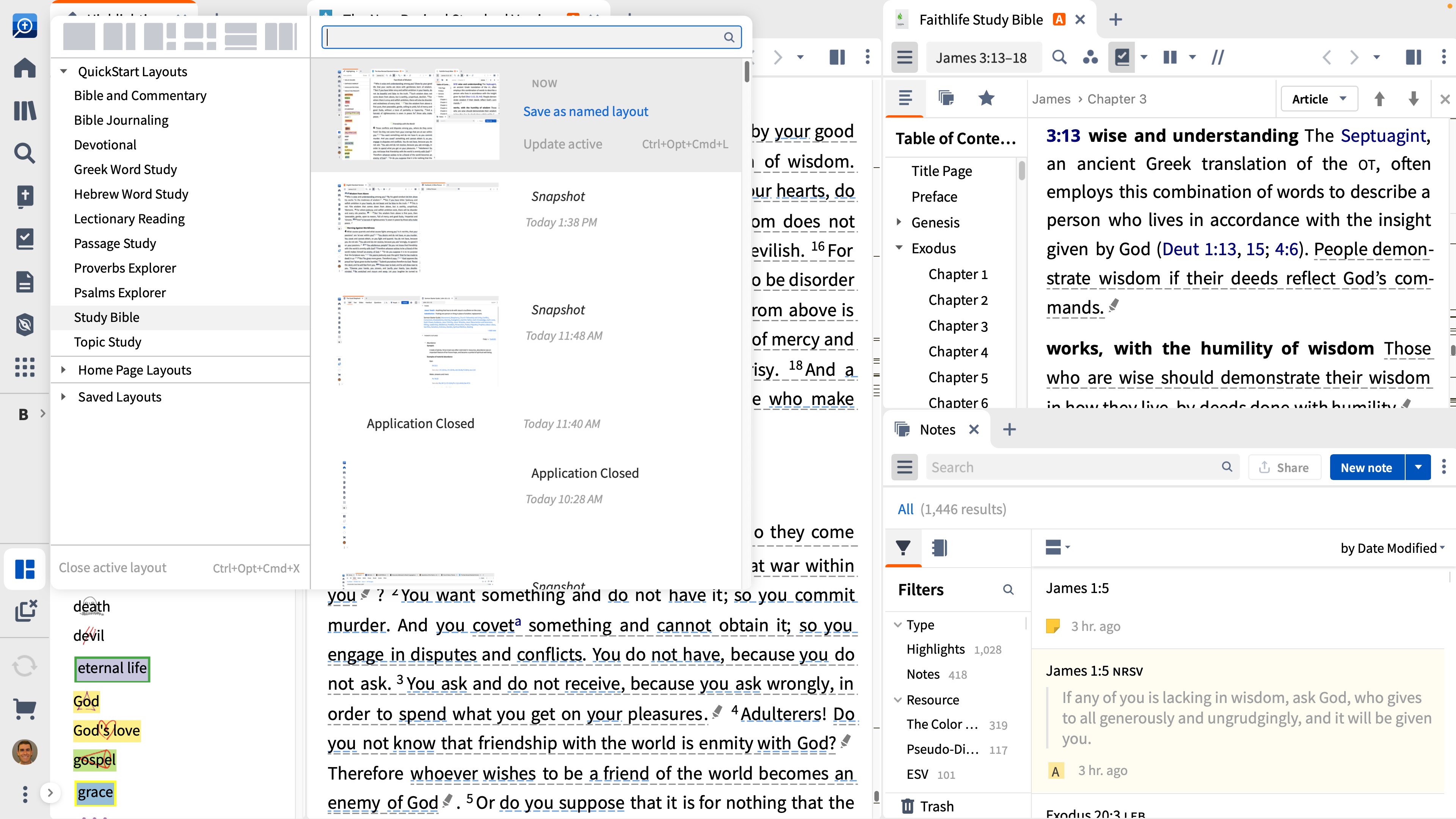1456x819 pixels.
Task: Filter notes by Notes type
Action: click(923, 674)
